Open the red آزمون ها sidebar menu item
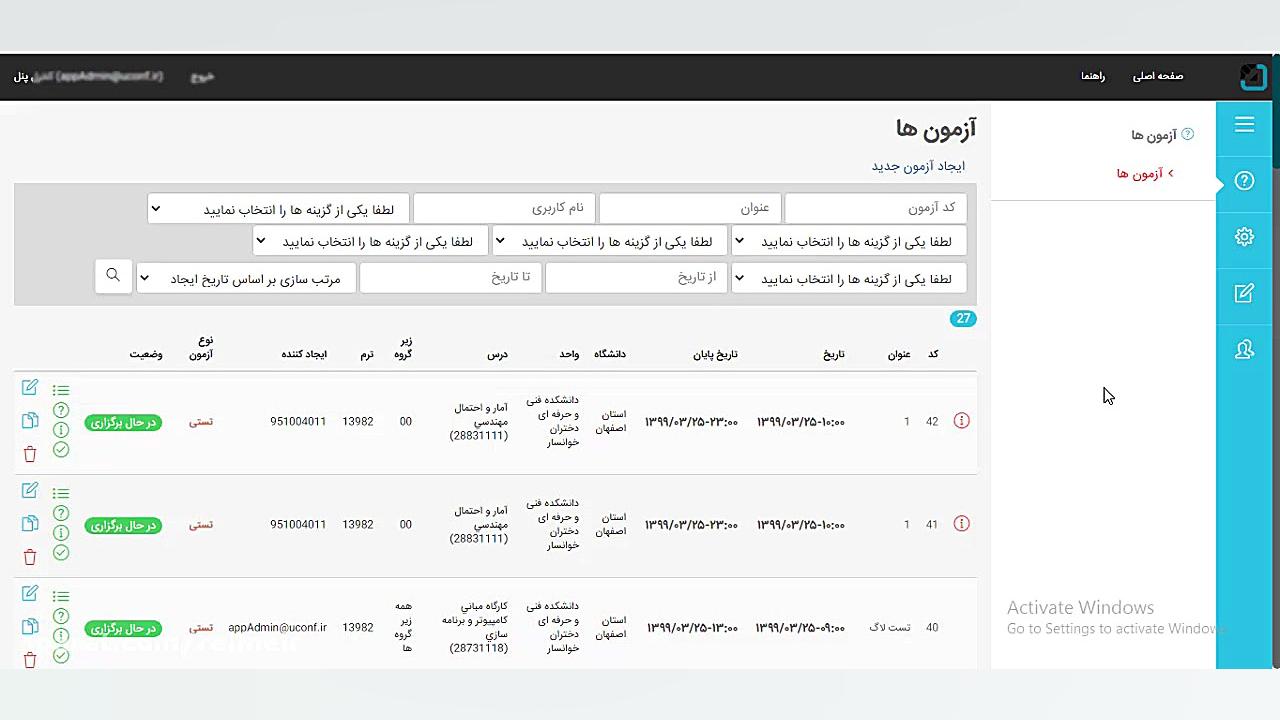1280x720 pixels. [1145, 173]
